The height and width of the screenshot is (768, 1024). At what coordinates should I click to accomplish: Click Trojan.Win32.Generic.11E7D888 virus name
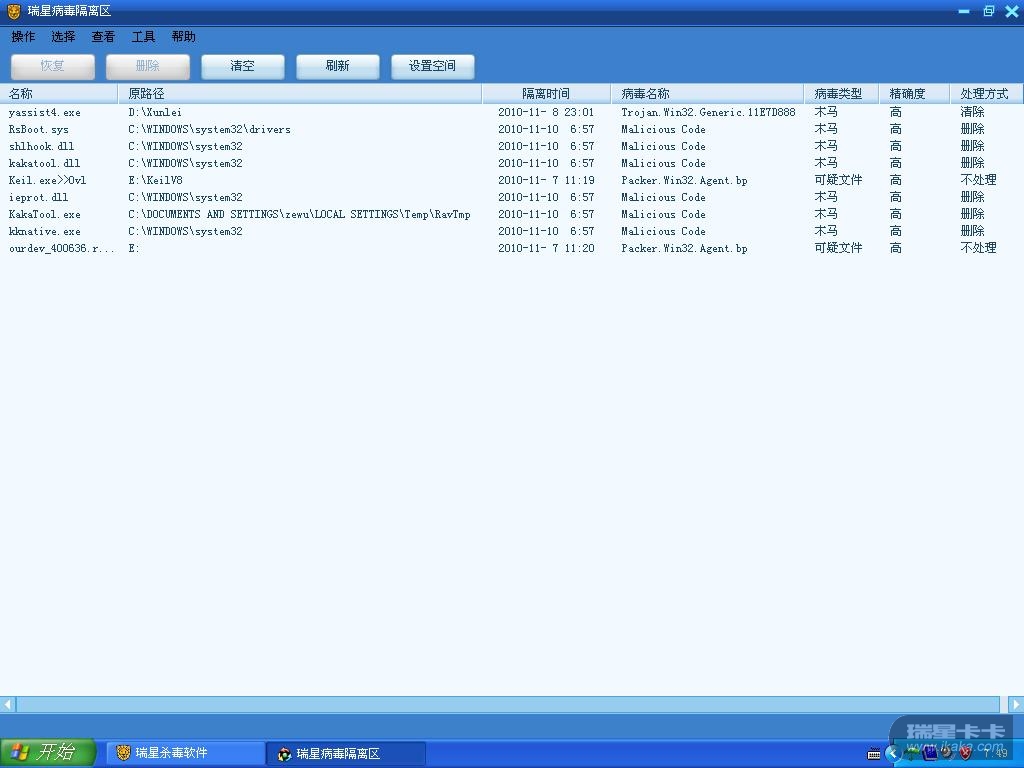pyautogui.click(x=708, y=112)
